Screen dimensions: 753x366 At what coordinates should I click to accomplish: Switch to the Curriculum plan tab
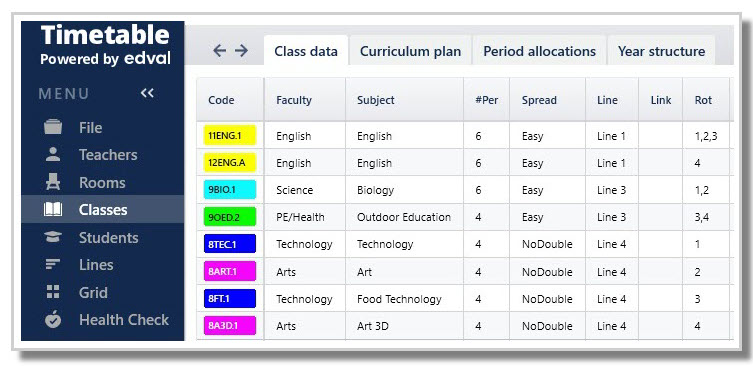point(410,51)
